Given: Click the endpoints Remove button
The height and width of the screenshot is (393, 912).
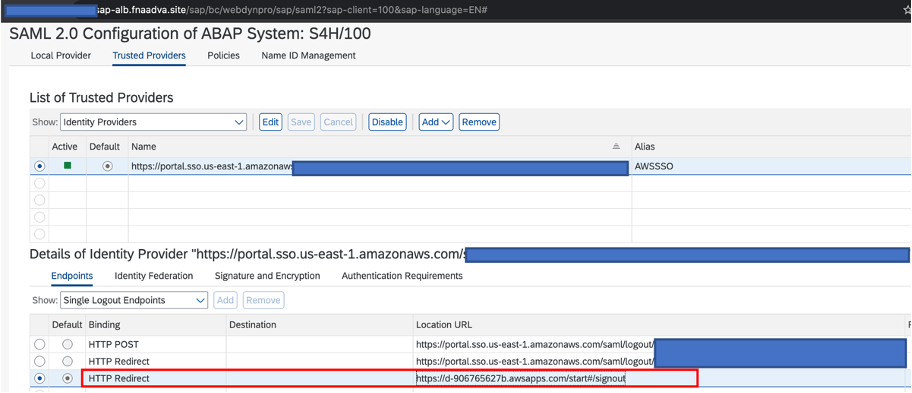Looking at the screenshot, I should click(x=263, y=300).
